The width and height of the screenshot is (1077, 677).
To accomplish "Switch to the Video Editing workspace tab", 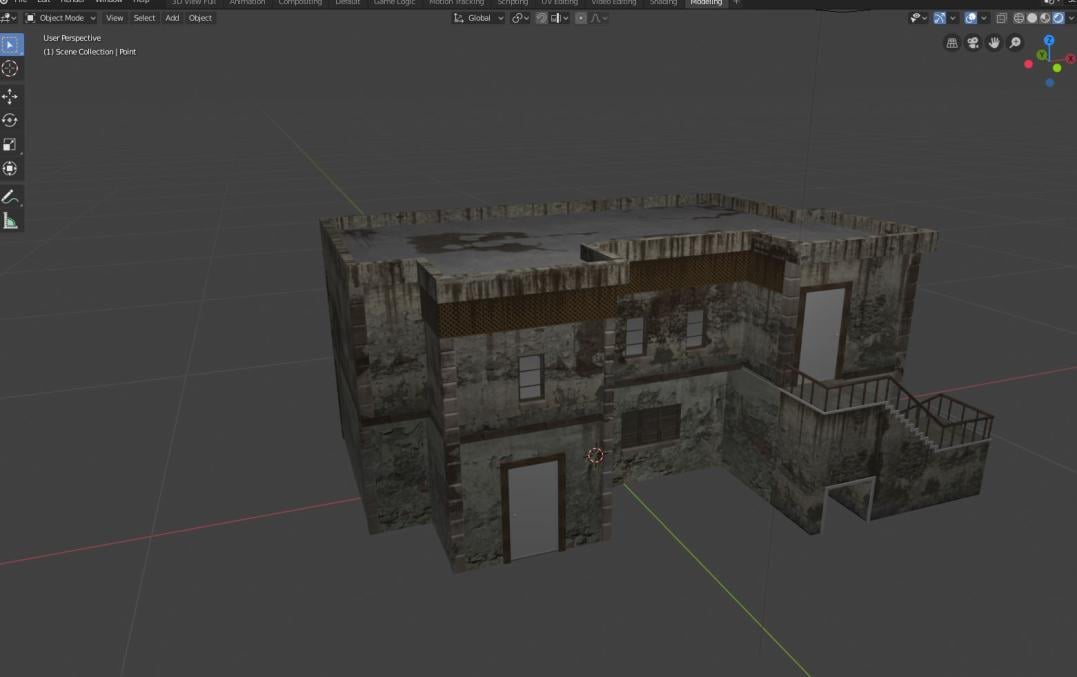I will tap(613, 3).
